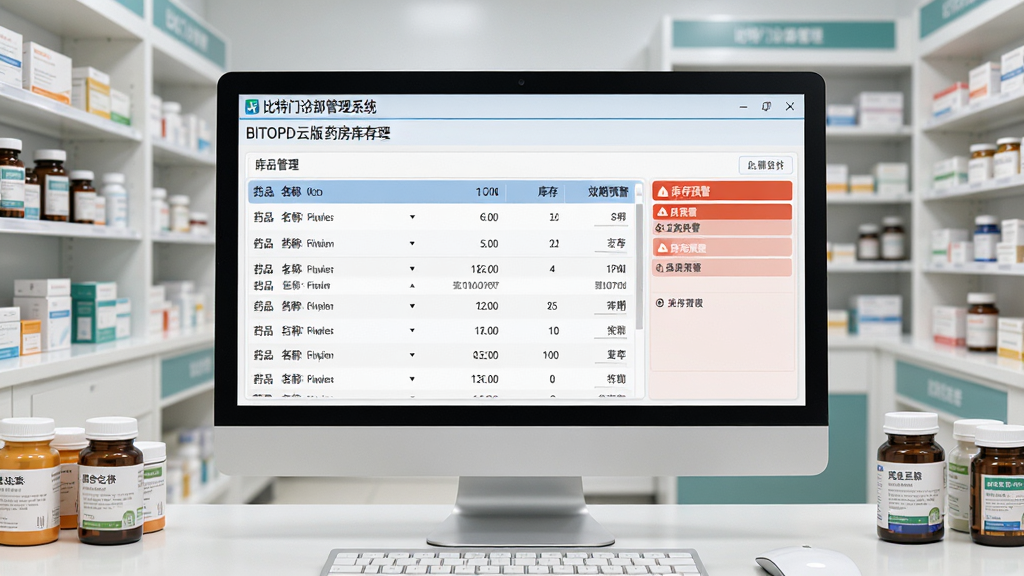Screen dimensions: 1024x576
Task: Click the 库存 column header
Action: point(547,191)
